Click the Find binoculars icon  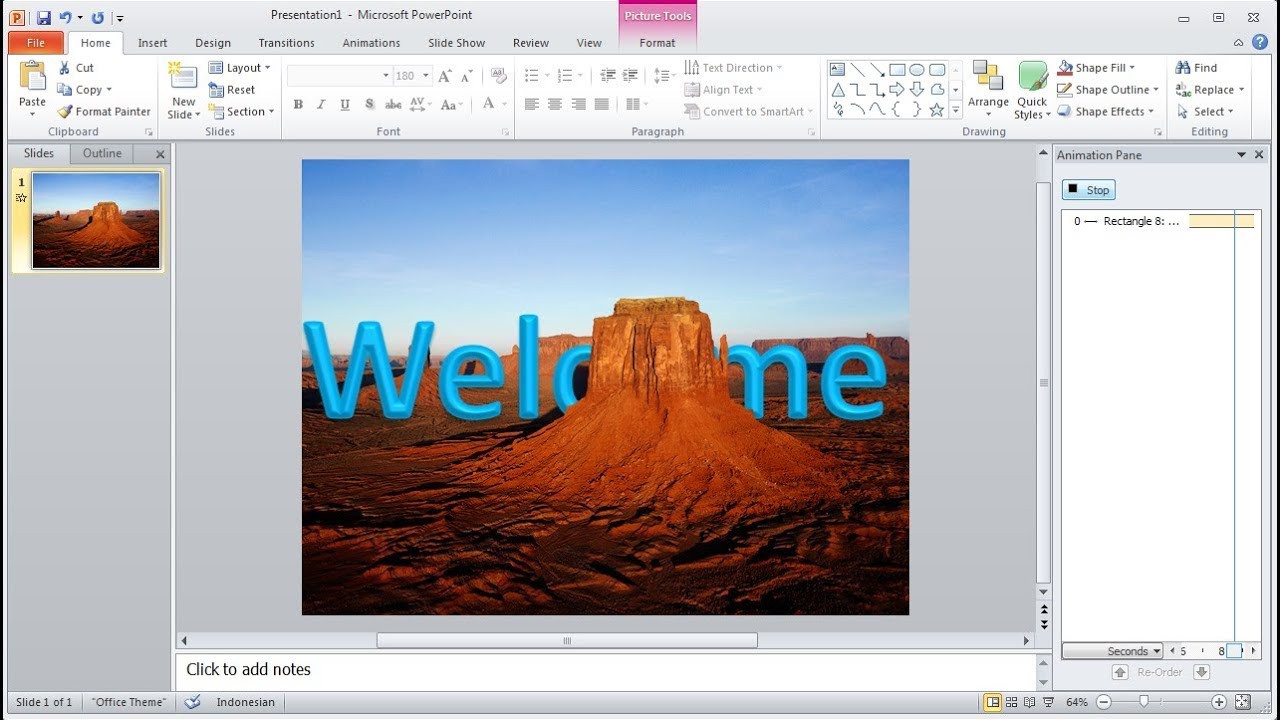tap(1184, 68)
